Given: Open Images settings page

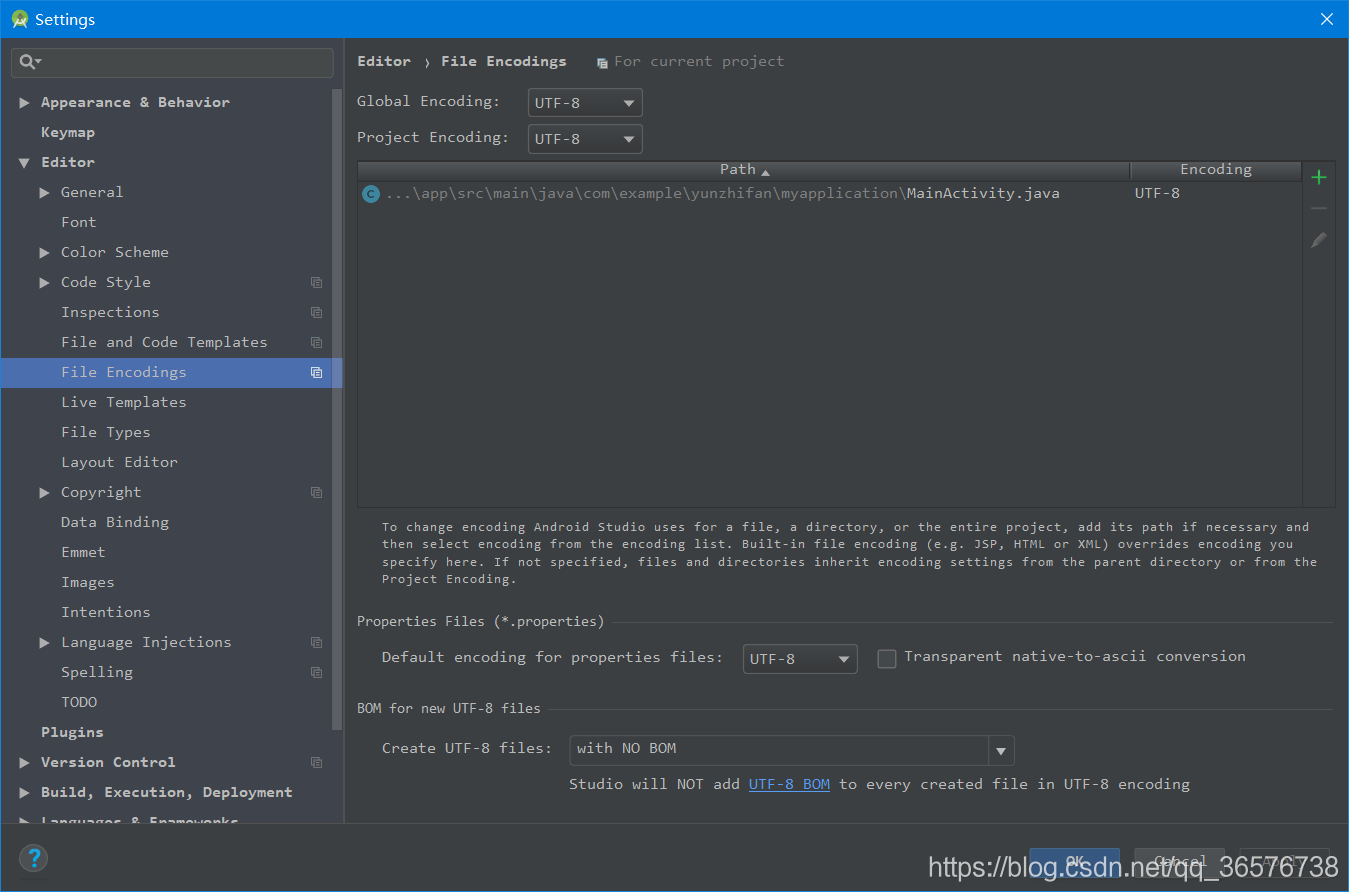Looking at the screenshot, I should point(88,582).
